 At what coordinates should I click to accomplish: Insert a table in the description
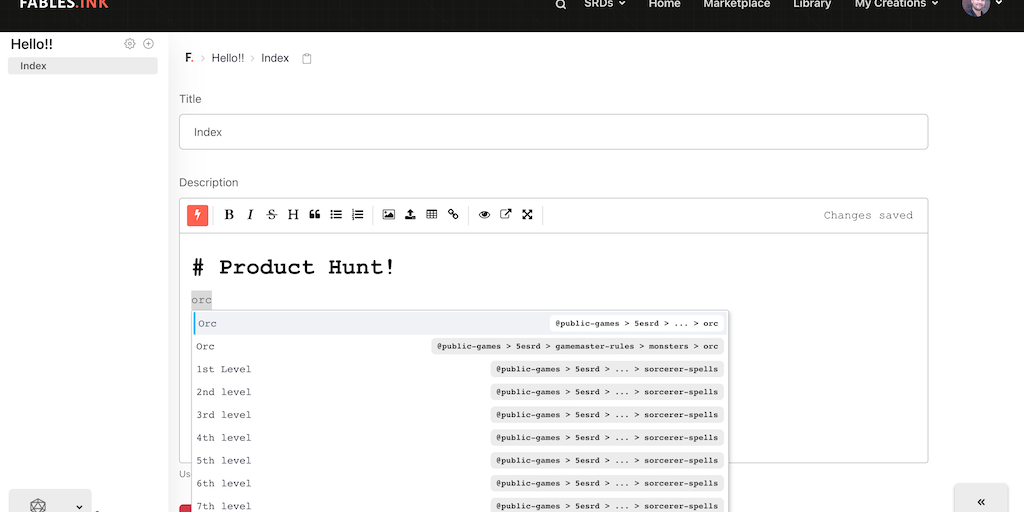(432, 215)
